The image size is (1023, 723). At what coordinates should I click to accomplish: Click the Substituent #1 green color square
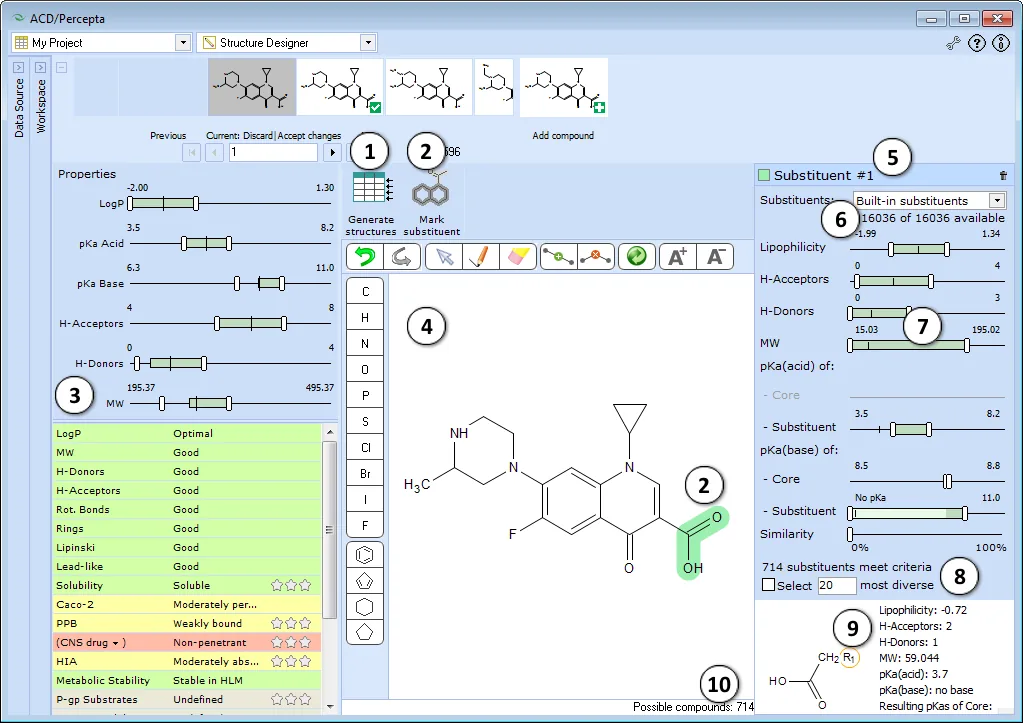[764, 175]
